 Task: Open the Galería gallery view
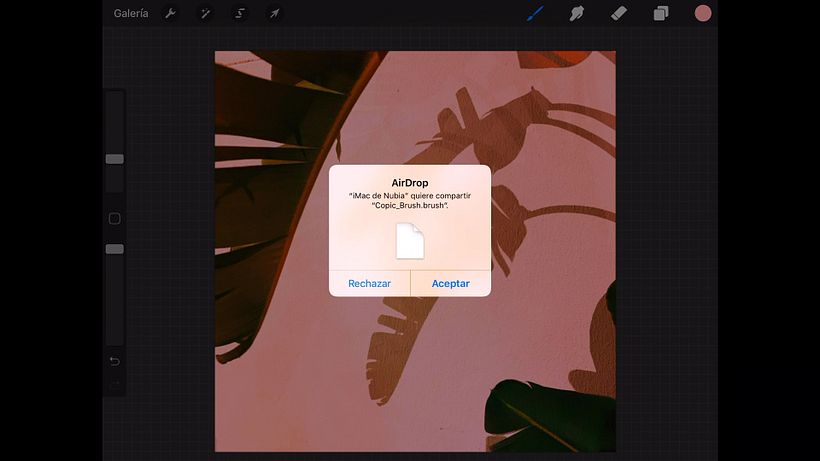131,14
